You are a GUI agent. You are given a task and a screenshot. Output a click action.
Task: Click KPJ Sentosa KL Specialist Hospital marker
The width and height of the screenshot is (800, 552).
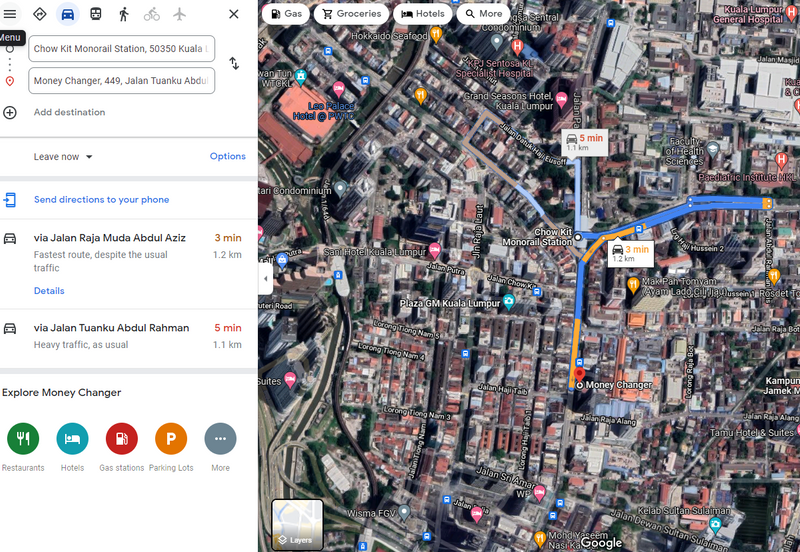pos(517,47)
